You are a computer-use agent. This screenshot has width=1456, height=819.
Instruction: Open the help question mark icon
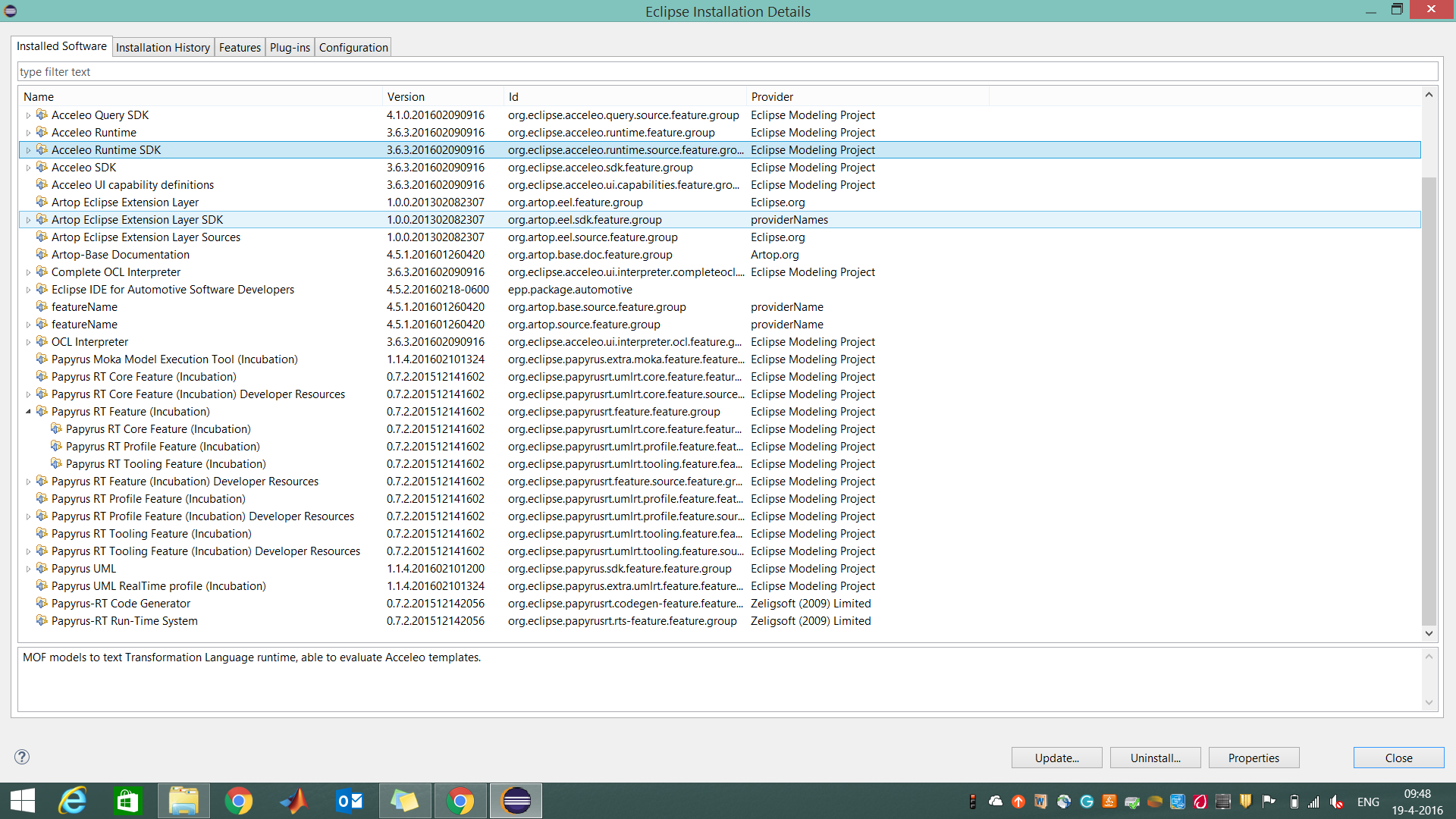click(x=22, y=757)
